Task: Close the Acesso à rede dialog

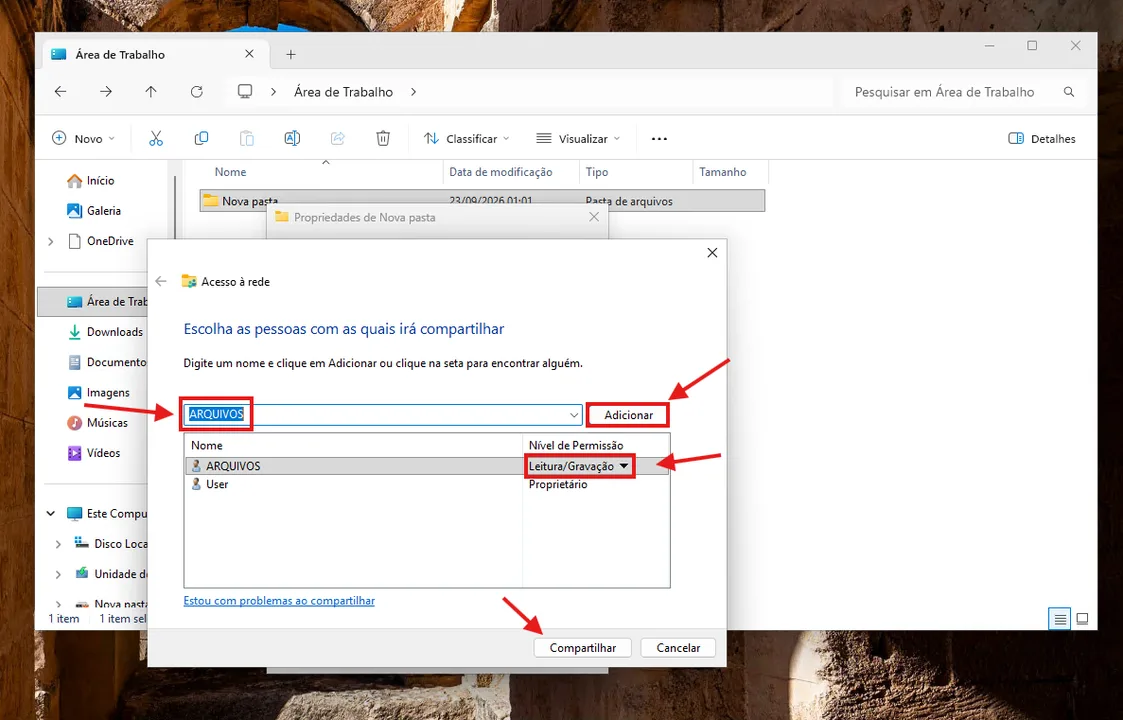Action: coord(712,253)
